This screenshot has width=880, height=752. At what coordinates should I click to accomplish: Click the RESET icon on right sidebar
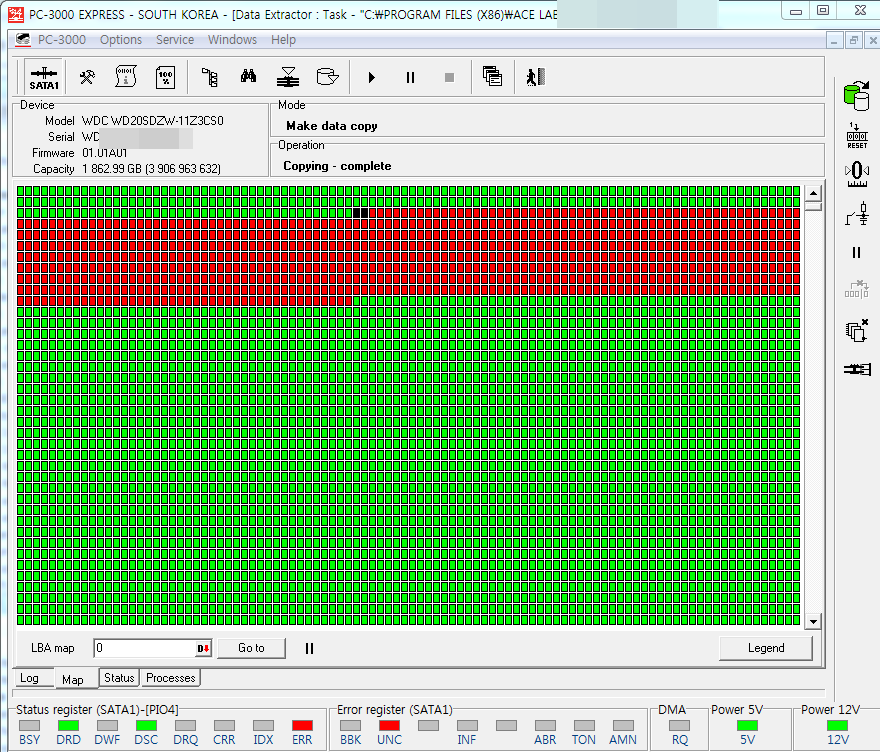[x=857, y=136]
